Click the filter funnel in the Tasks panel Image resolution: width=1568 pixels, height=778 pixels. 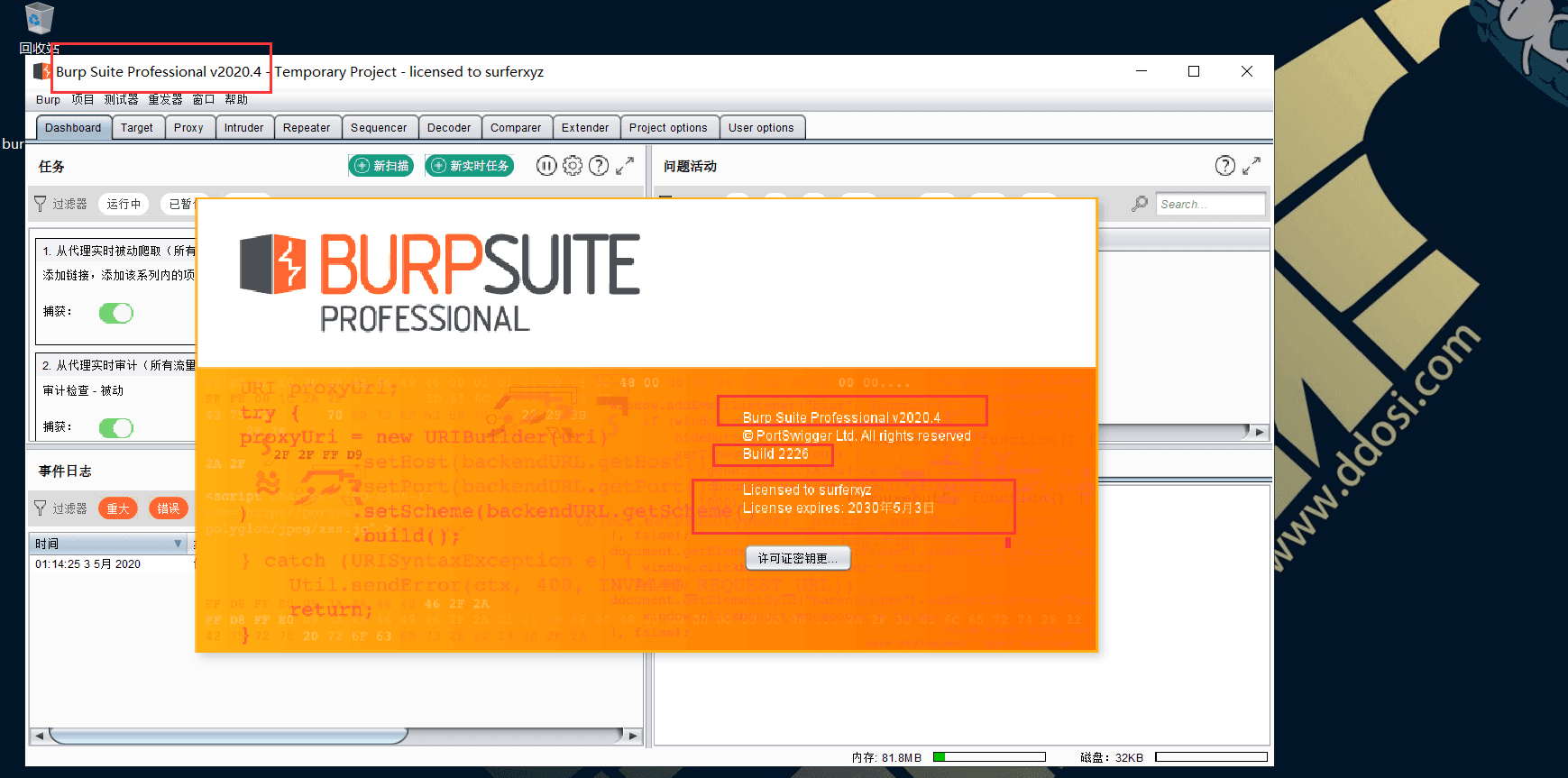(40, 204)
